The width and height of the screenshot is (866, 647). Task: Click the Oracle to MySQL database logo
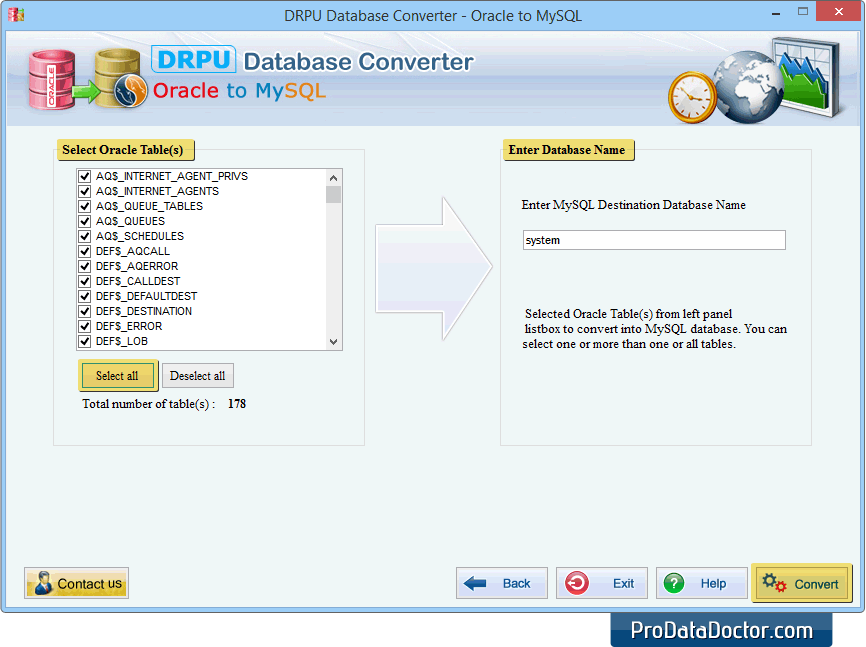[88, 79]
